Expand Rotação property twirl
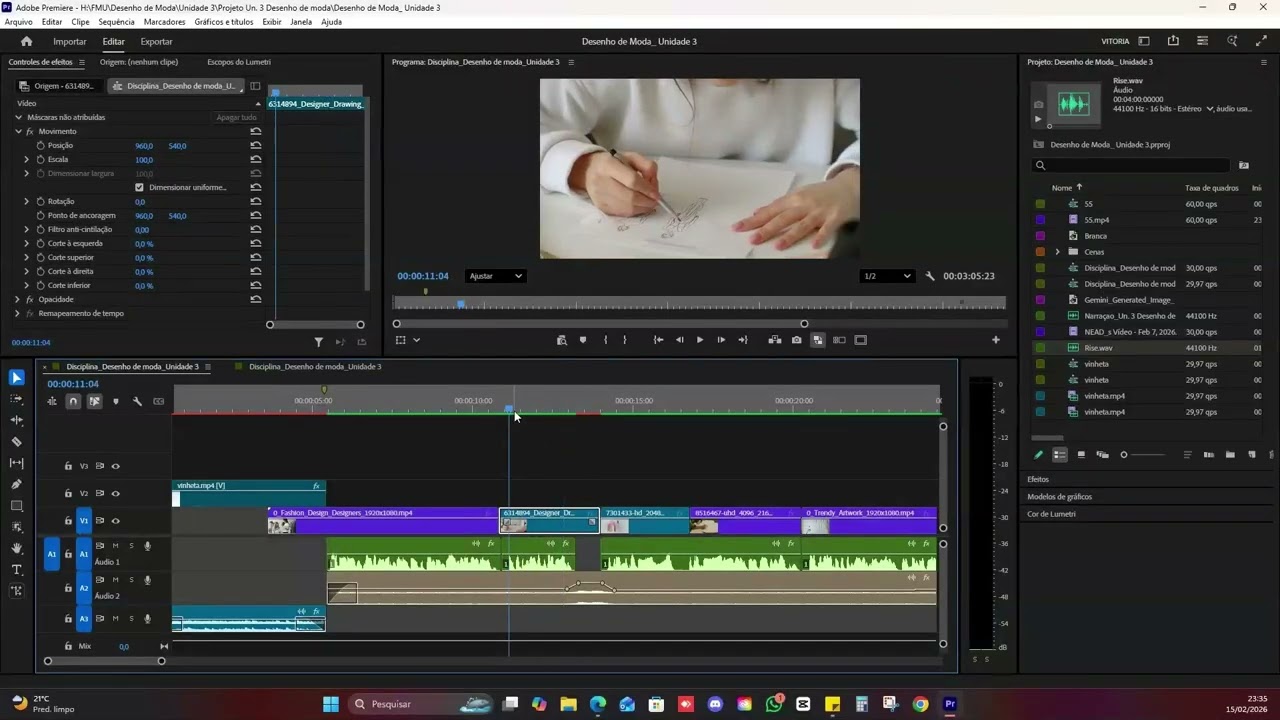The width and height of the screenshot is (1280, 720). [x=27, y=201]
